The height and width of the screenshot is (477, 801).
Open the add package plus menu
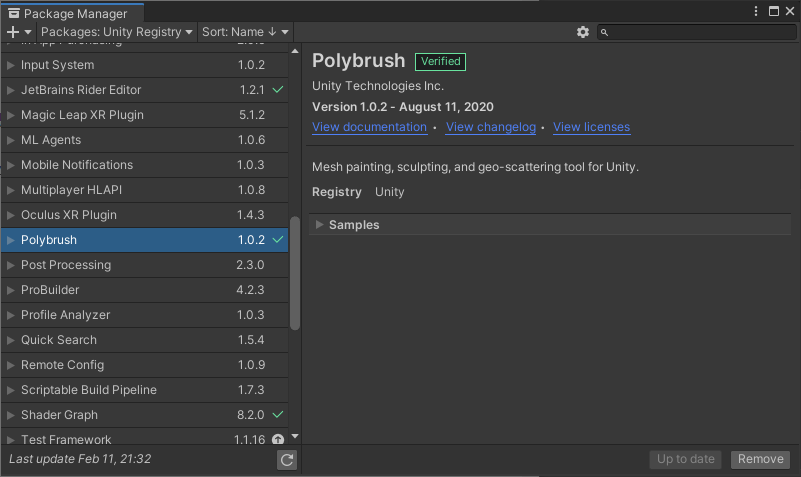point(19,32)
